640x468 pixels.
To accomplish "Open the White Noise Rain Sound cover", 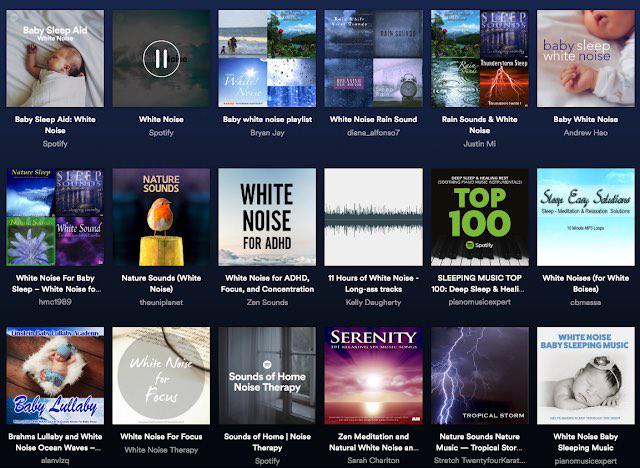I will click(373, 58).
